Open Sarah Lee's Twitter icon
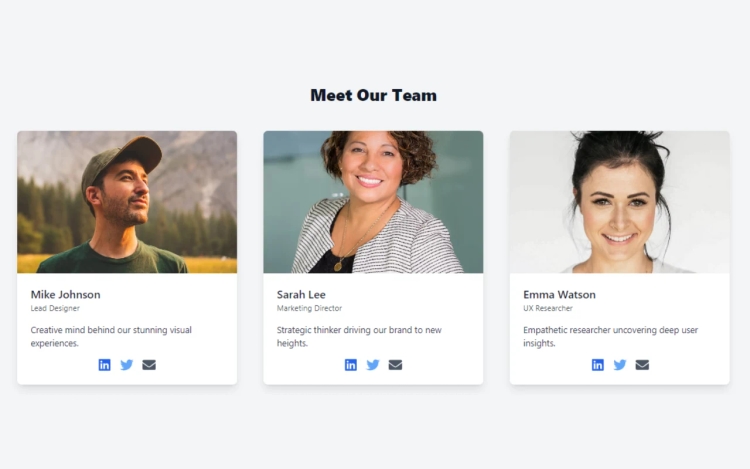 pyautogui.click(x=373, y=365)
